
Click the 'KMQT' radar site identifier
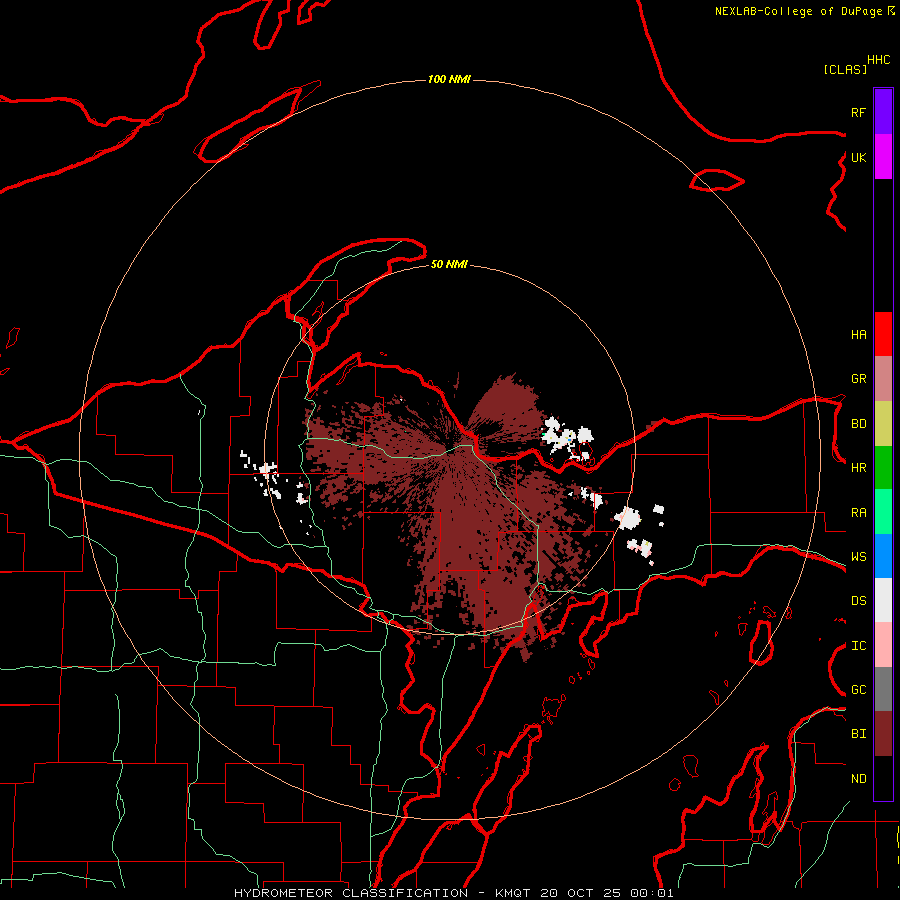click(x=513, y=893)
